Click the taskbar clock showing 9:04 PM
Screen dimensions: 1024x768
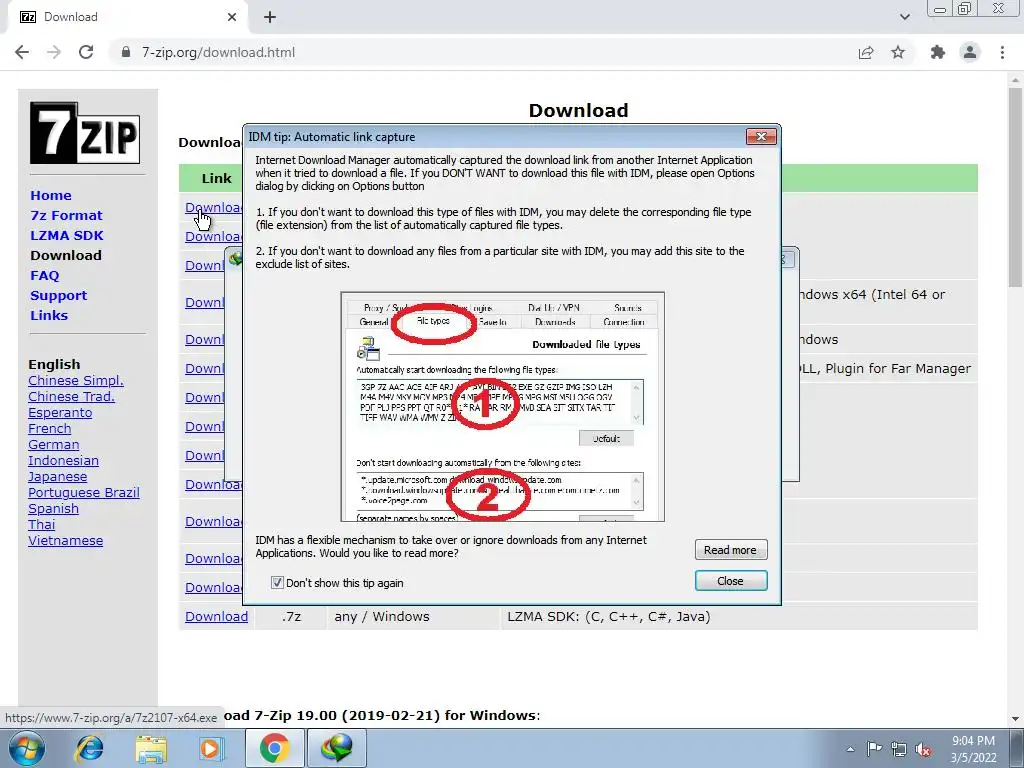[x=974, y=741]
